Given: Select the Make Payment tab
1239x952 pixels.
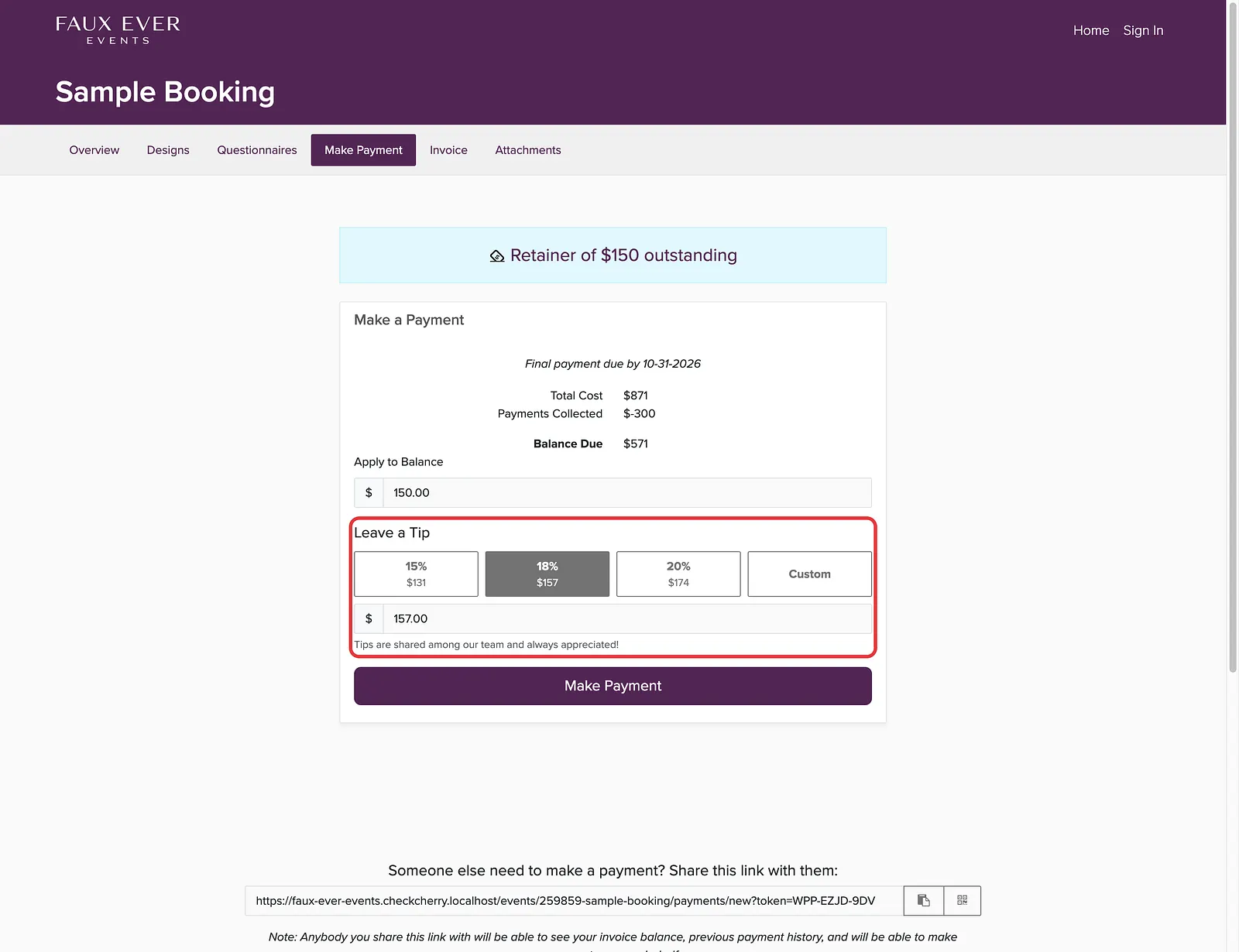Looking at the screenshot, I should point(363,150).
